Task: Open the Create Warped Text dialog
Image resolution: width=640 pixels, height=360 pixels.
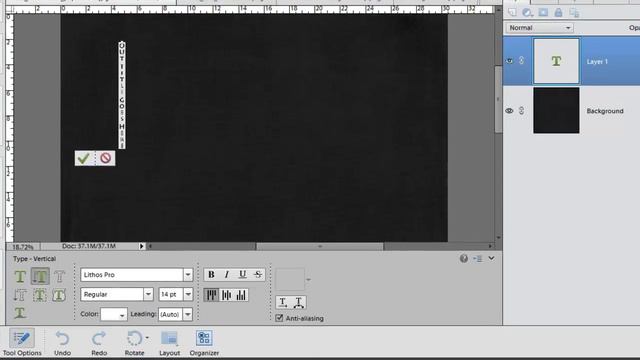Action: 298,302
